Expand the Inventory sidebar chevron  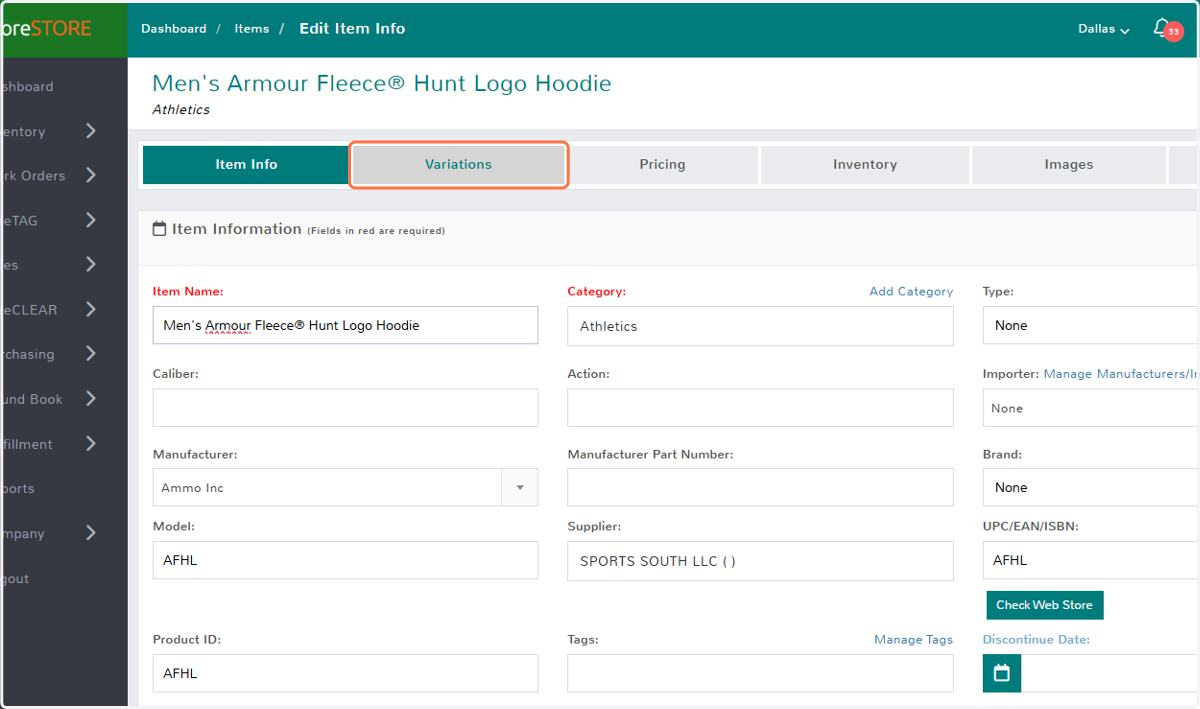click(91, 131)
